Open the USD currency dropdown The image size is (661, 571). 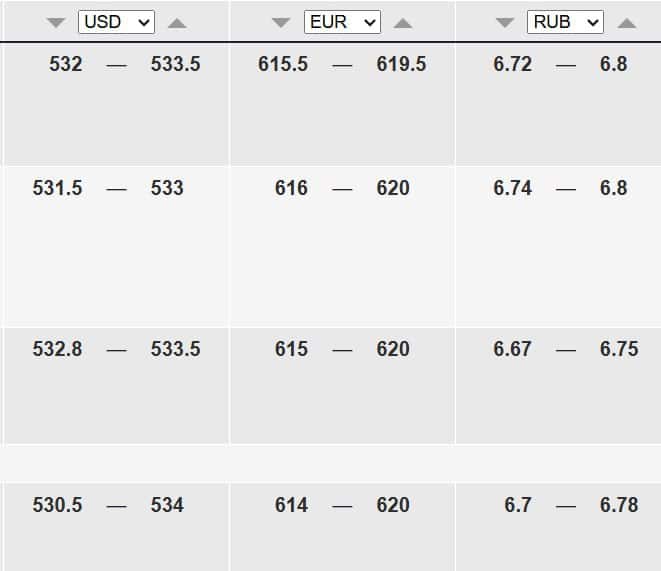click(x=116, y=22)
